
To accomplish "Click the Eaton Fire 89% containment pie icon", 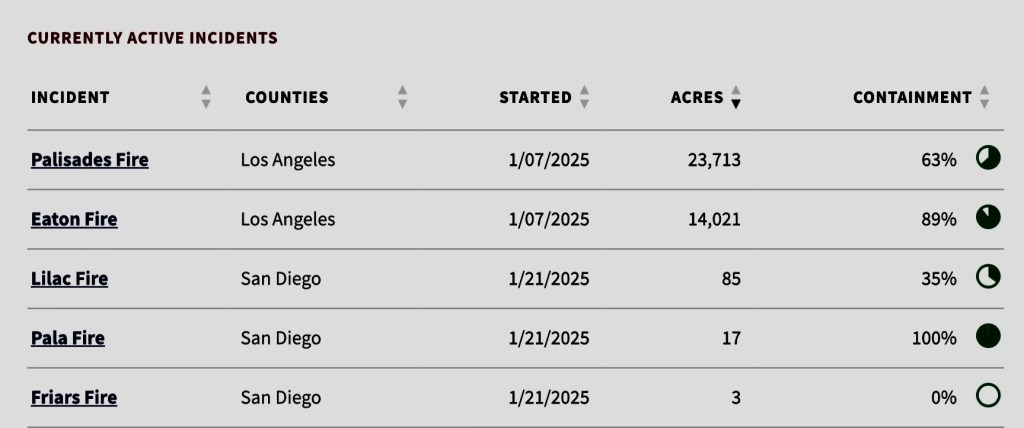I will [x=988, y=218].
